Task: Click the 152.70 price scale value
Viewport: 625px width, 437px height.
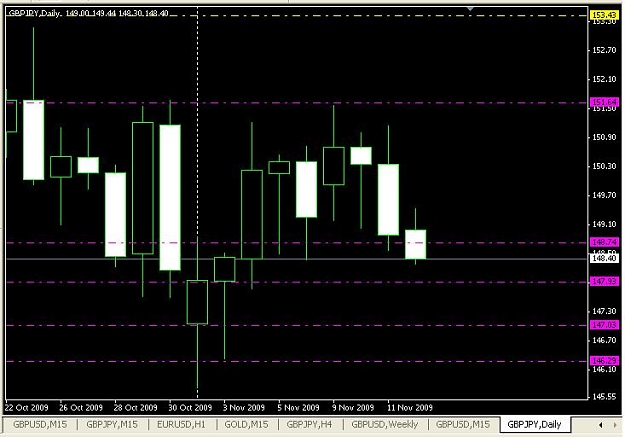Action: point(604,50)
